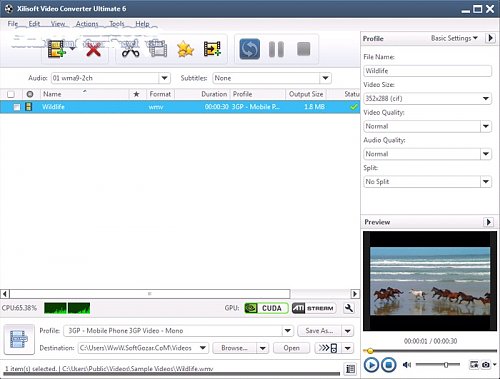Open the log list icon in status bar
Screen dimensions: 500x379
coord(350,369)
